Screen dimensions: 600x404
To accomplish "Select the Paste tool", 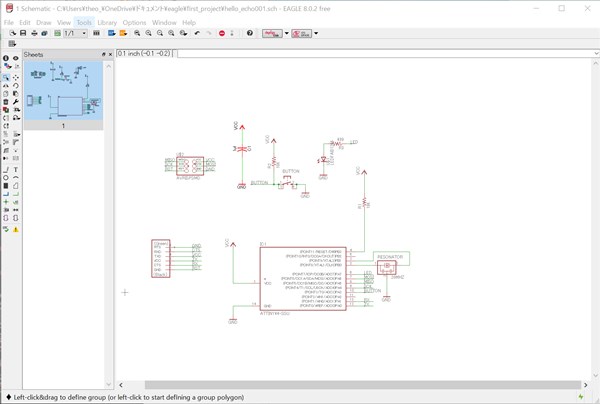I will [16, 93].
